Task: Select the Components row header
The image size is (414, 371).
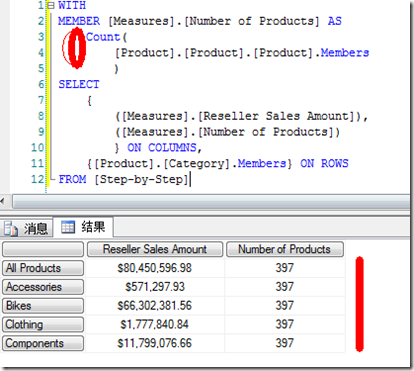Action: (x=43, y=343)
